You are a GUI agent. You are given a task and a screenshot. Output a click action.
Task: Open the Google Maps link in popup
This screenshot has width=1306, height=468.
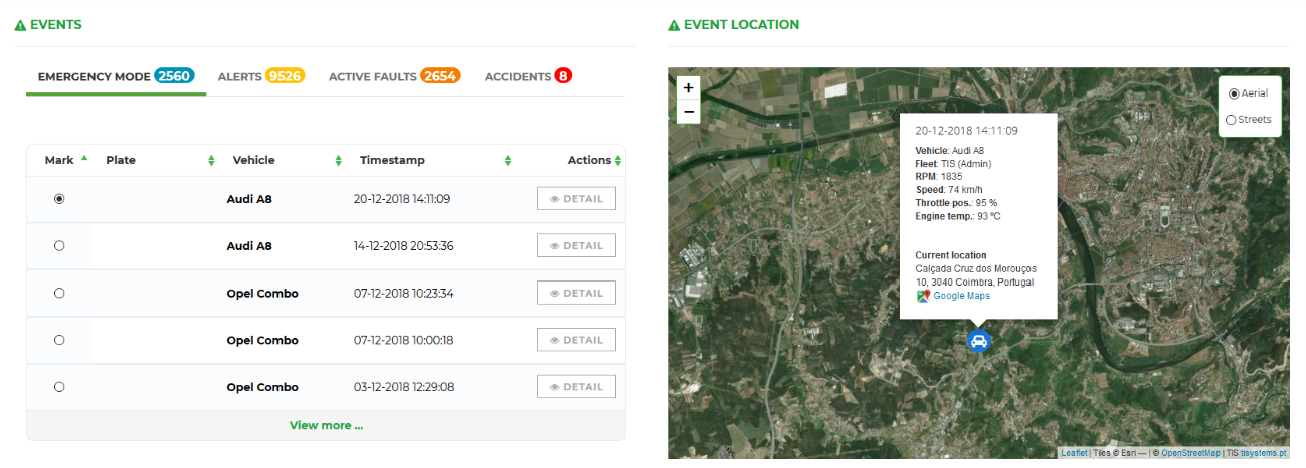click(962, 296)
